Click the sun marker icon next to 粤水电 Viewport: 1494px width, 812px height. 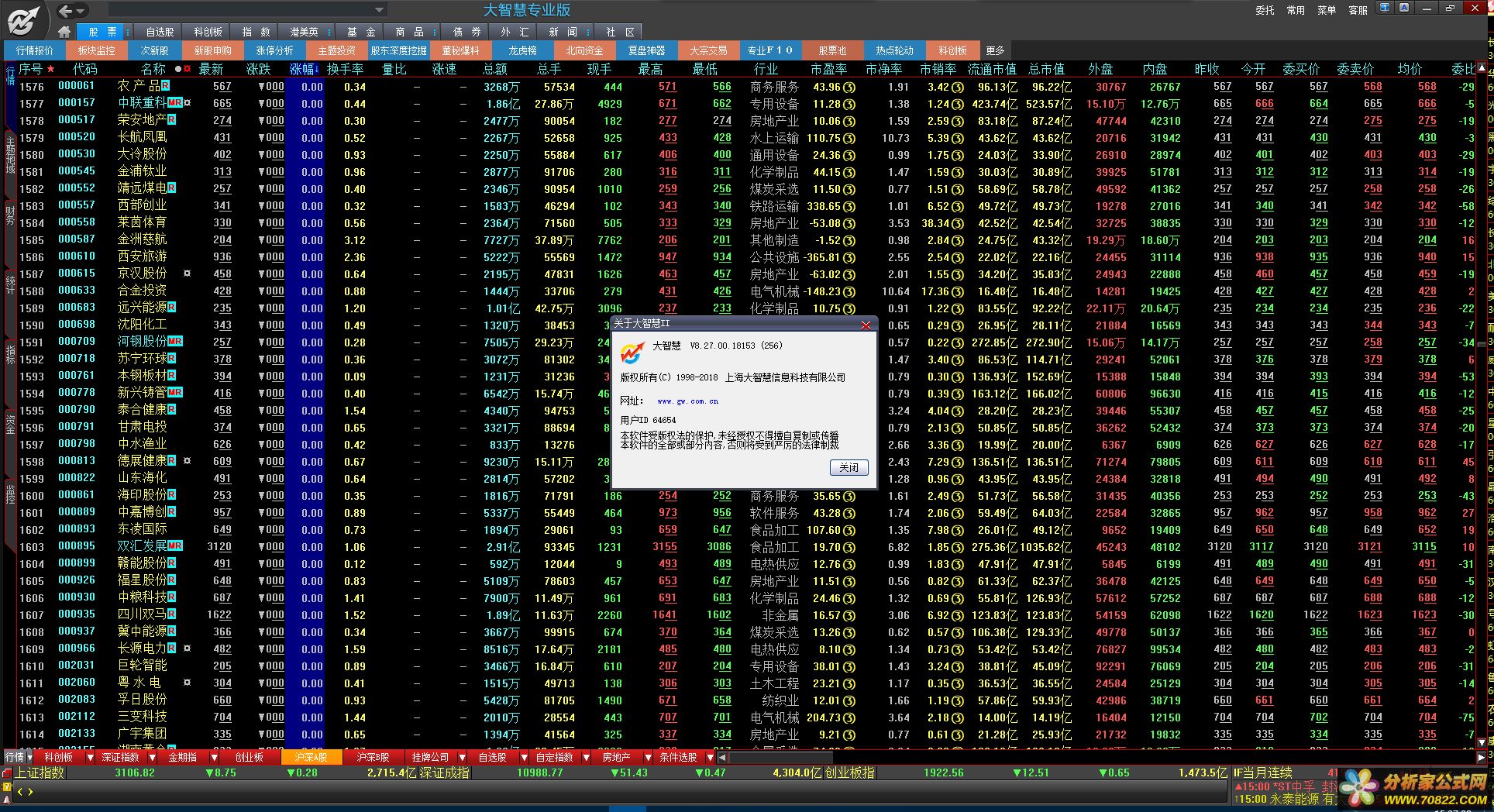(187, 683)
